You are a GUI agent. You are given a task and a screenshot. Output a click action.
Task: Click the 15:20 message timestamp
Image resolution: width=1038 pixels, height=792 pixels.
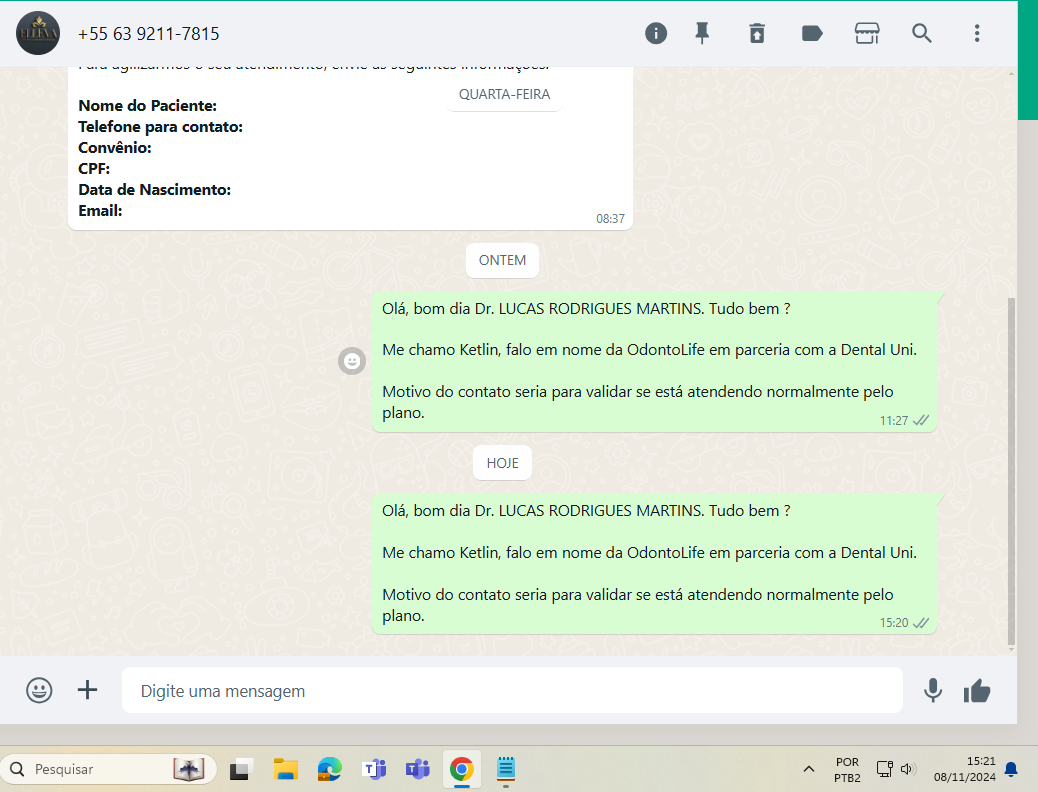click(x=893, y=622)
